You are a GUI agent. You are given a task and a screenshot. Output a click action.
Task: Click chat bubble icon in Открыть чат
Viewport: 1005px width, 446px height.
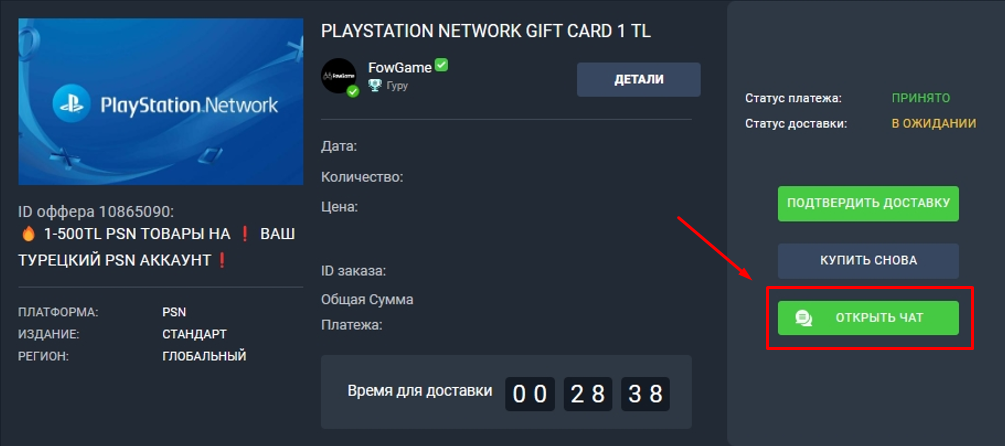coord(804,318)
